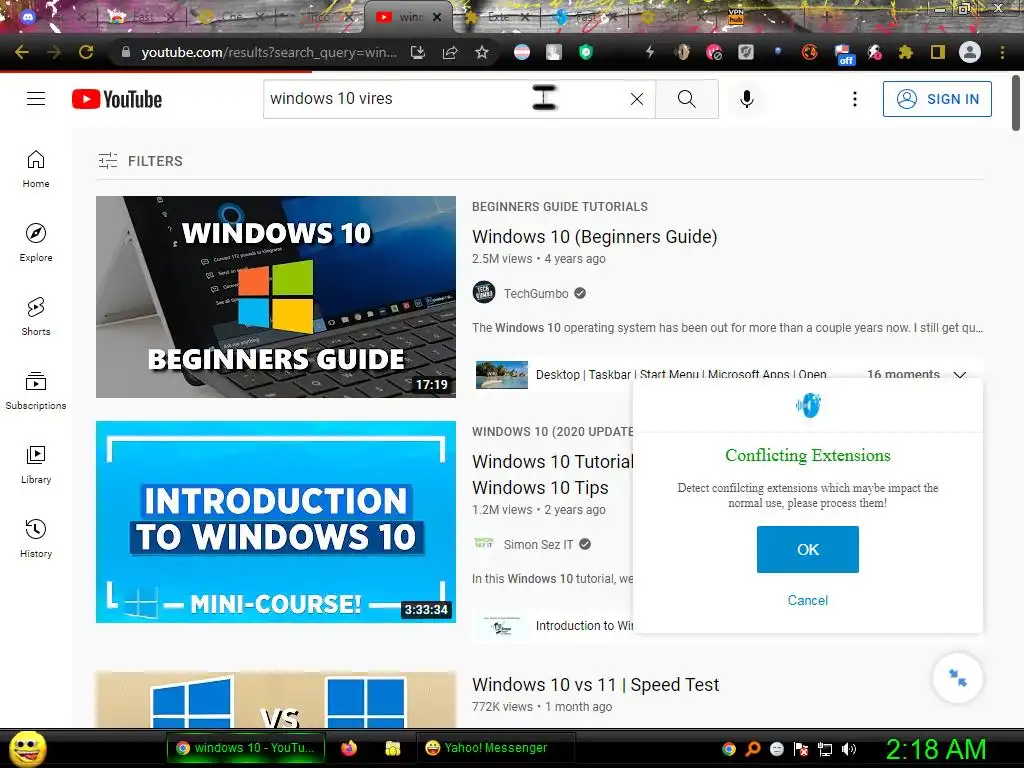1024x768 pixels.
Task: Open the FILTERS options
Action: [140, 161]
